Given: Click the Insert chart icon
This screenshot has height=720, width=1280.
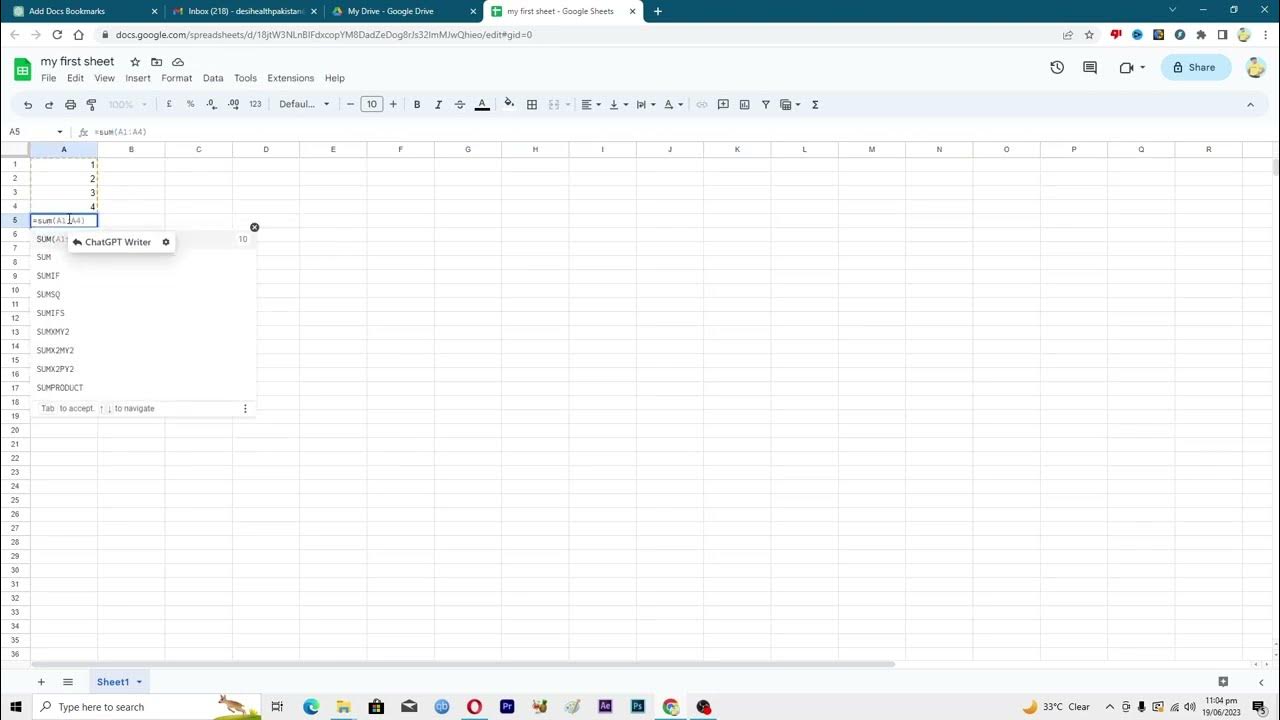Looking at the screenshot, I should [744, 104].
